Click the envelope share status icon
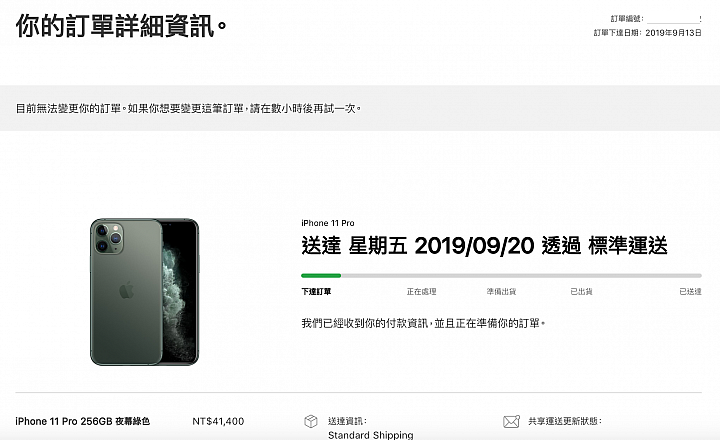720x440 pixels. (511, 421)
